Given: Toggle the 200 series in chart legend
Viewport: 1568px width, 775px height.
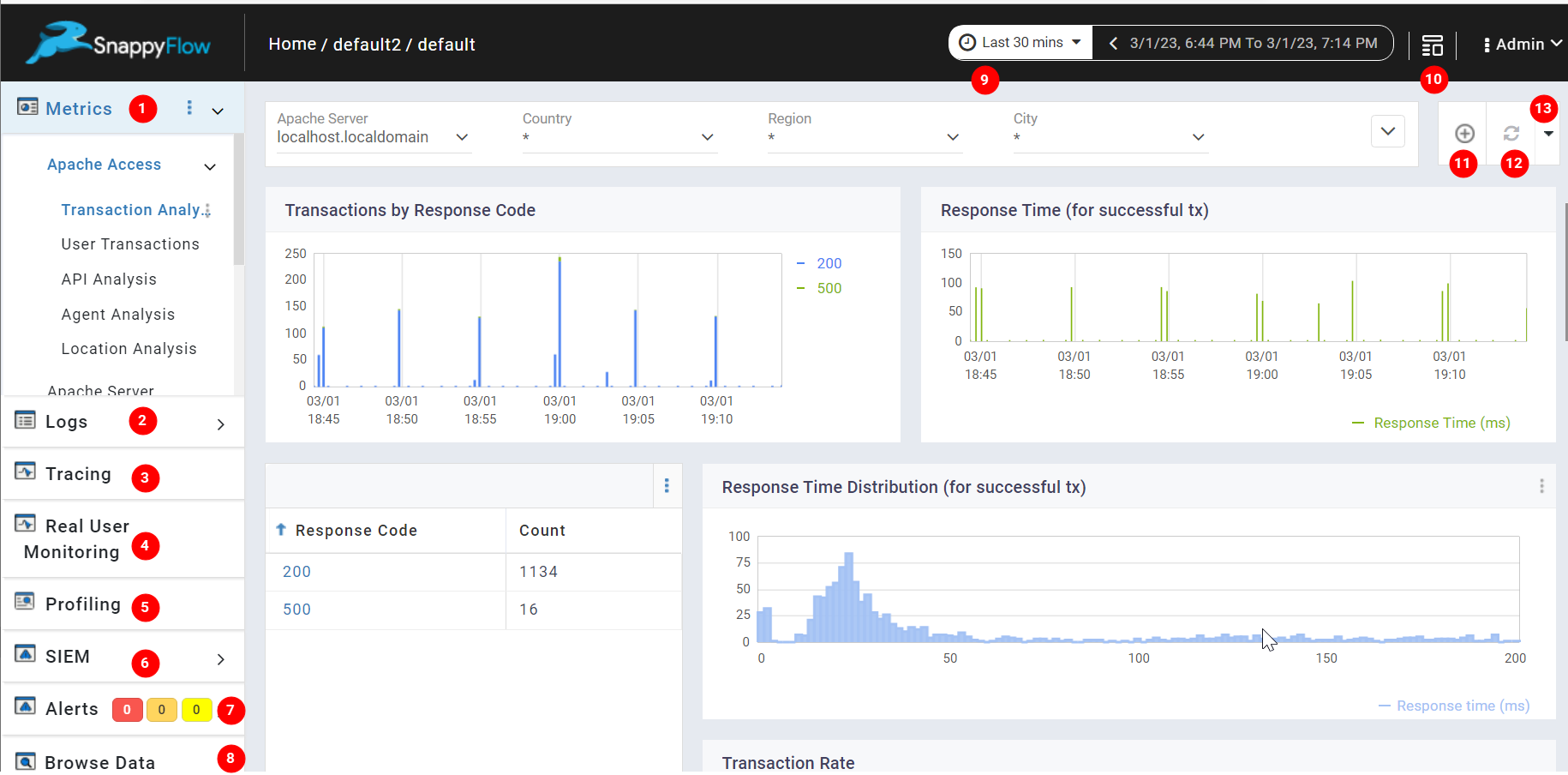Looking at the screenshot, I should click(x=828, y=263).
